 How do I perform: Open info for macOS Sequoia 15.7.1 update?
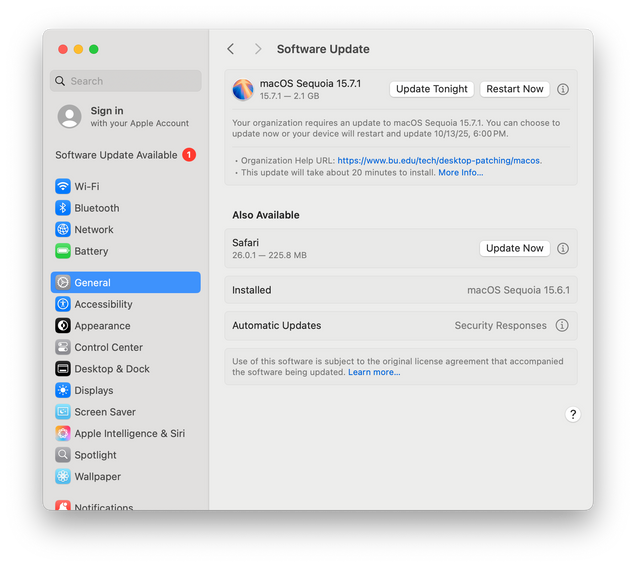pos(563,89)
